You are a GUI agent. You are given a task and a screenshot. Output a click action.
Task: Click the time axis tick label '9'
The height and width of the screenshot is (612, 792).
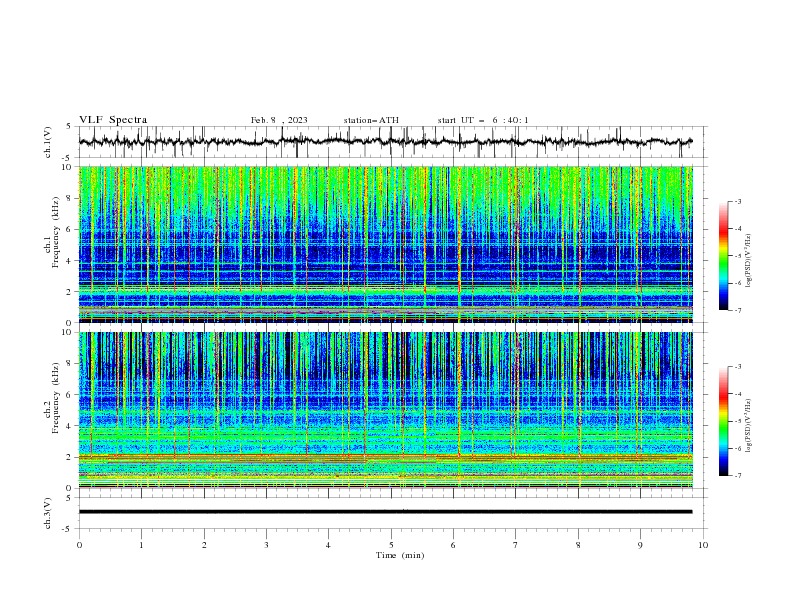coord(640,545)
